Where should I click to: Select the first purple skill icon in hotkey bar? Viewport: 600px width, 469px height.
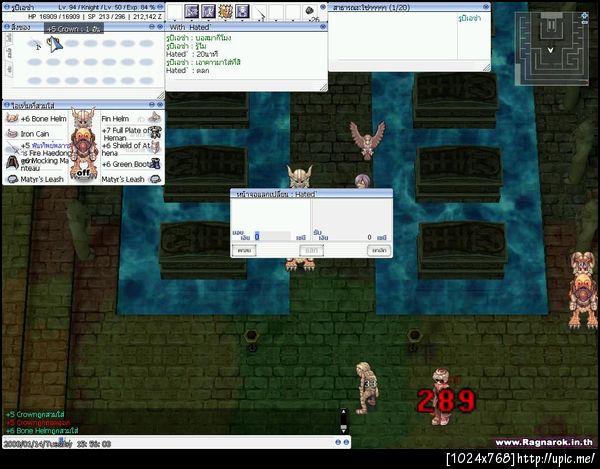pyautogui.click(x=191, y=12)
